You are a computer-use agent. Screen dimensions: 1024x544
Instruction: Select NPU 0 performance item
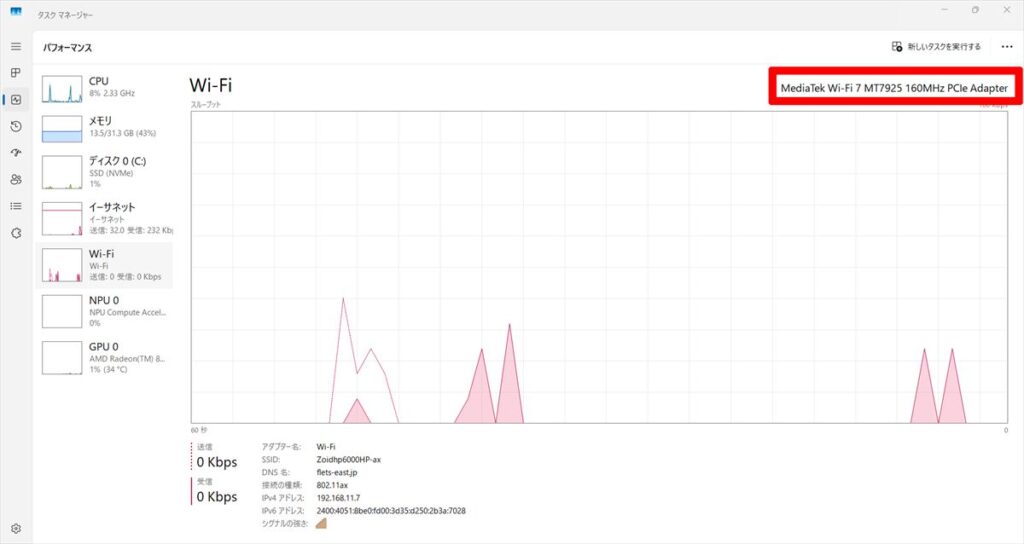coord(104,311)
